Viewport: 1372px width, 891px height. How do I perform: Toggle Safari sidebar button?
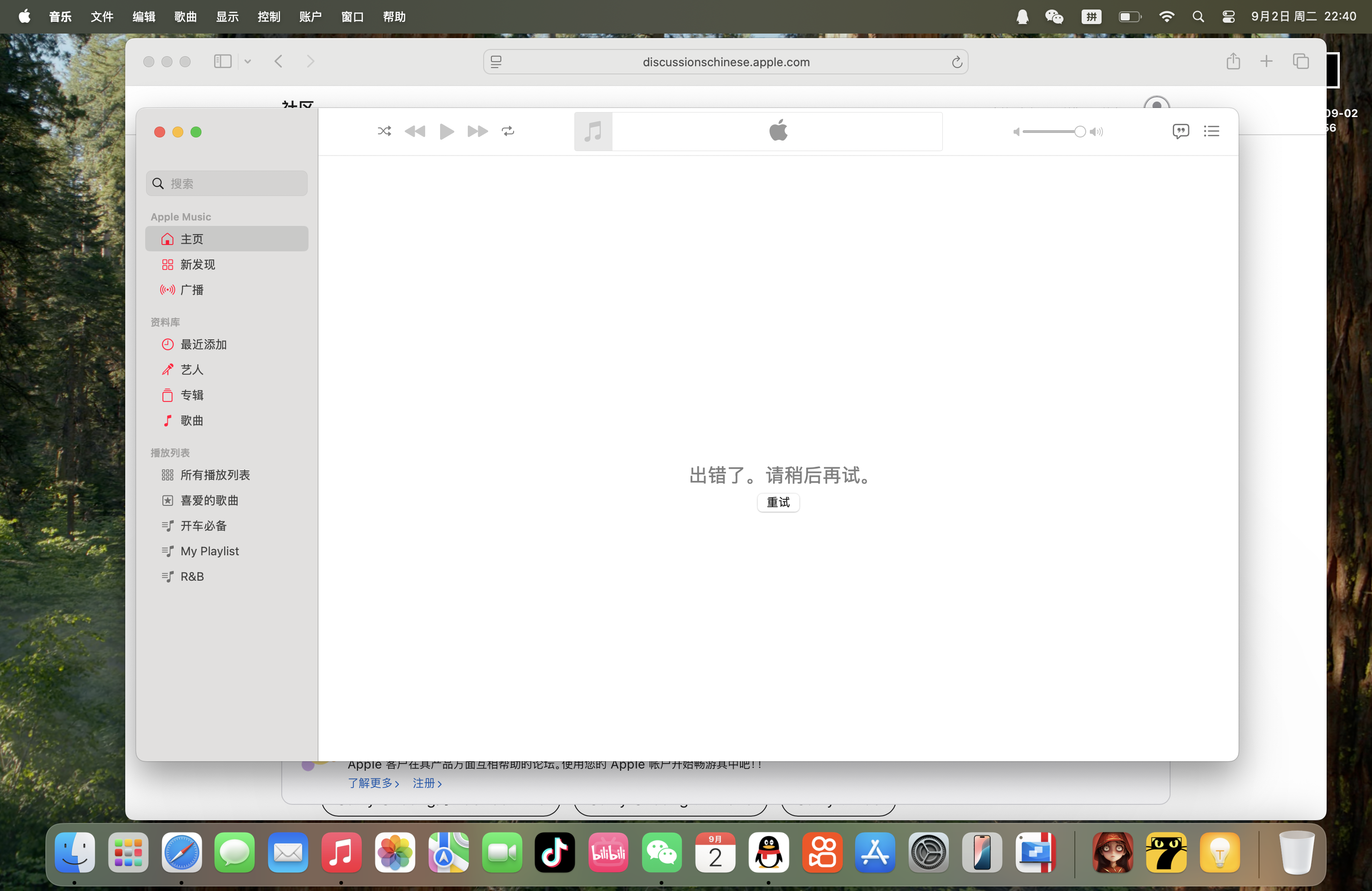coord(222,62)
